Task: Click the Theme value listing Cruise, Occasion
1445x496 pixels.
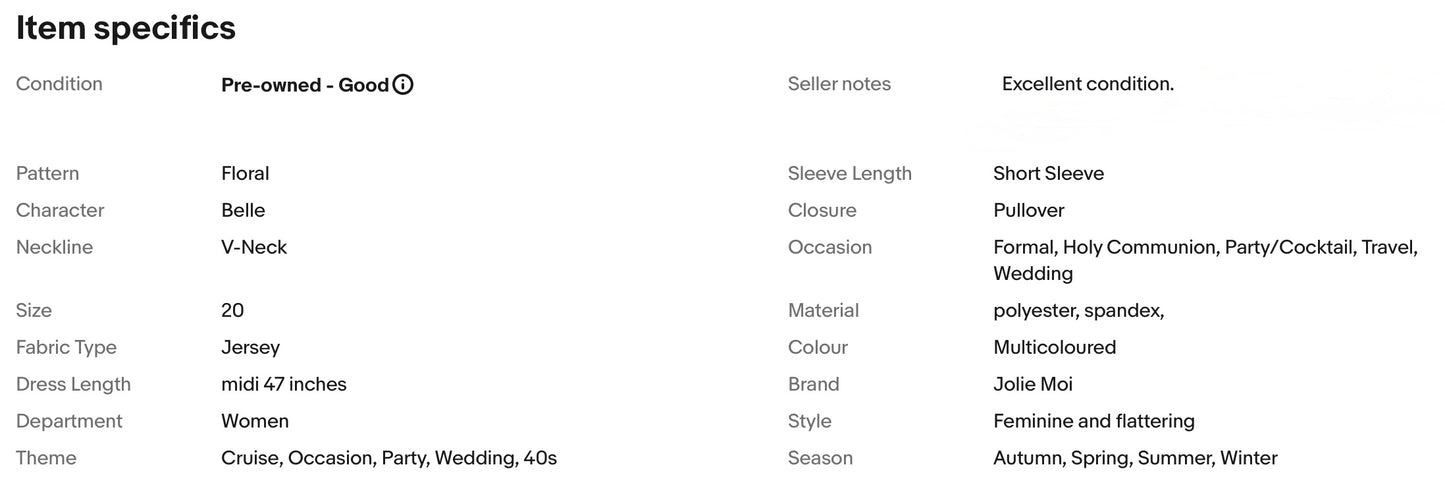Action: point(388,458)
